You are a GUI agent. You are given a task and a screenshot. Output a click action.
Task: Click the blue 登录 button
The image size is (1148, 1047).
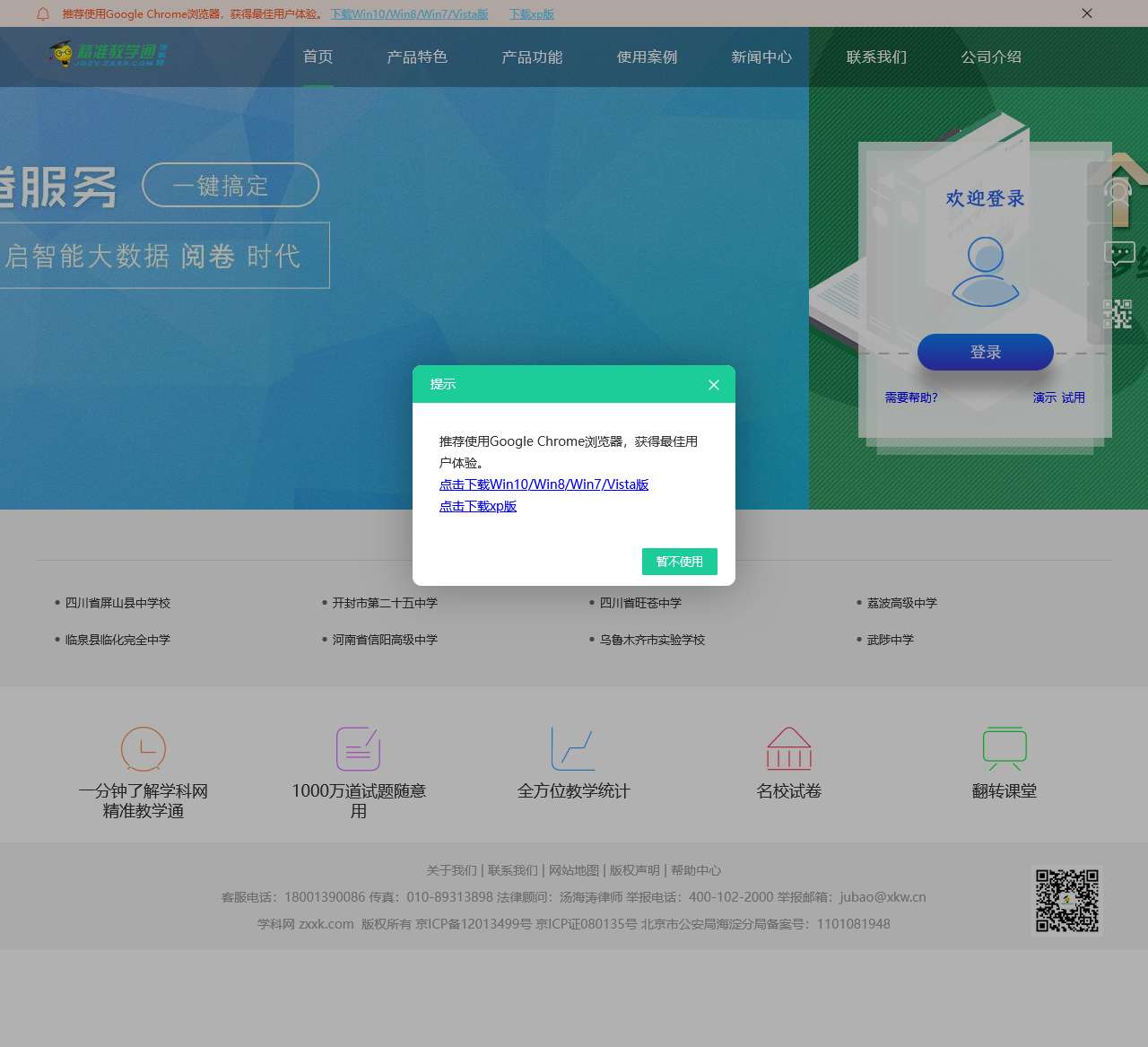point(986,353)
